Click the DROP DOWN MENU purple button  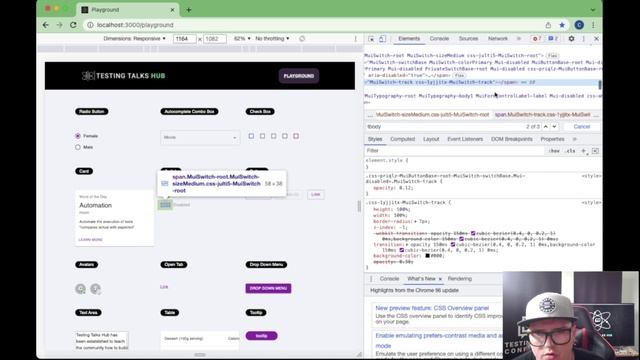(x=268, y=288)
